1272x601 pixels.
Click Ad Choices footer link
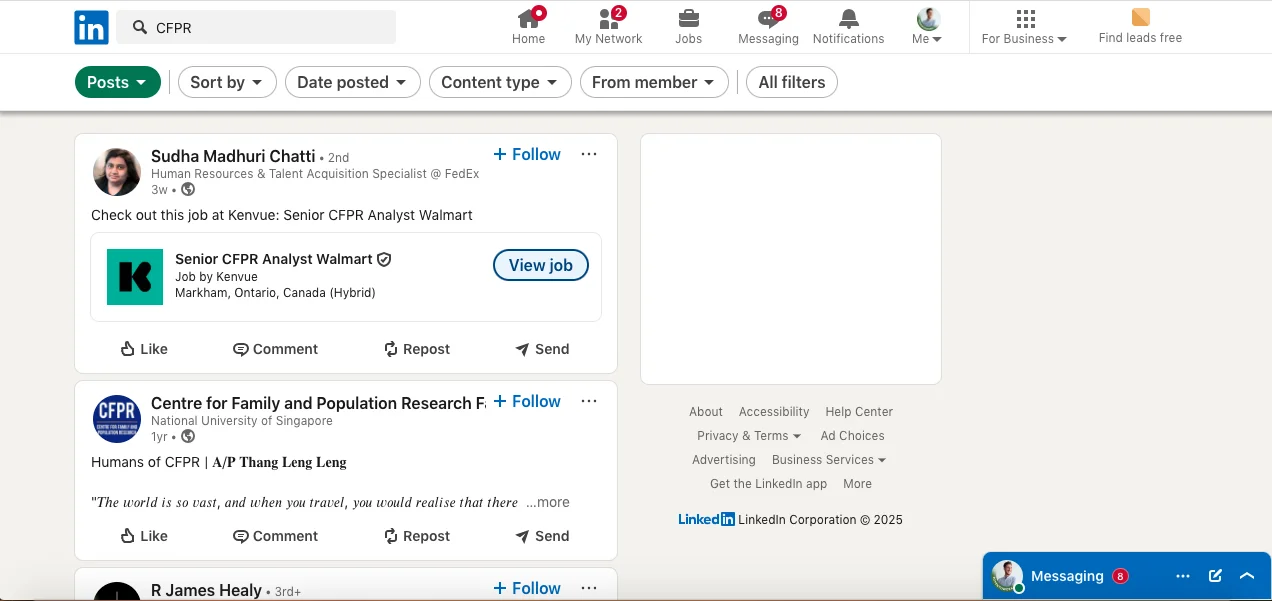click(x=852, y=436)
